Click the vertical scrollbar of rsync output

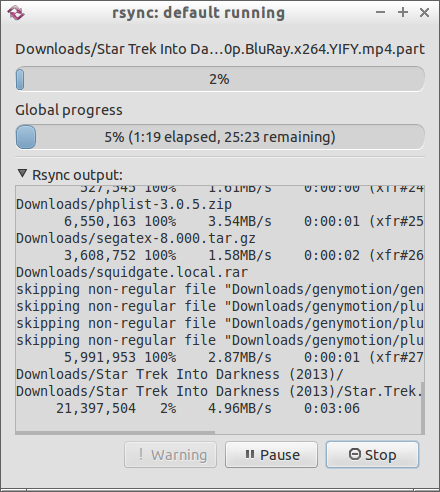pyautogui.click(x=422, y=407)
